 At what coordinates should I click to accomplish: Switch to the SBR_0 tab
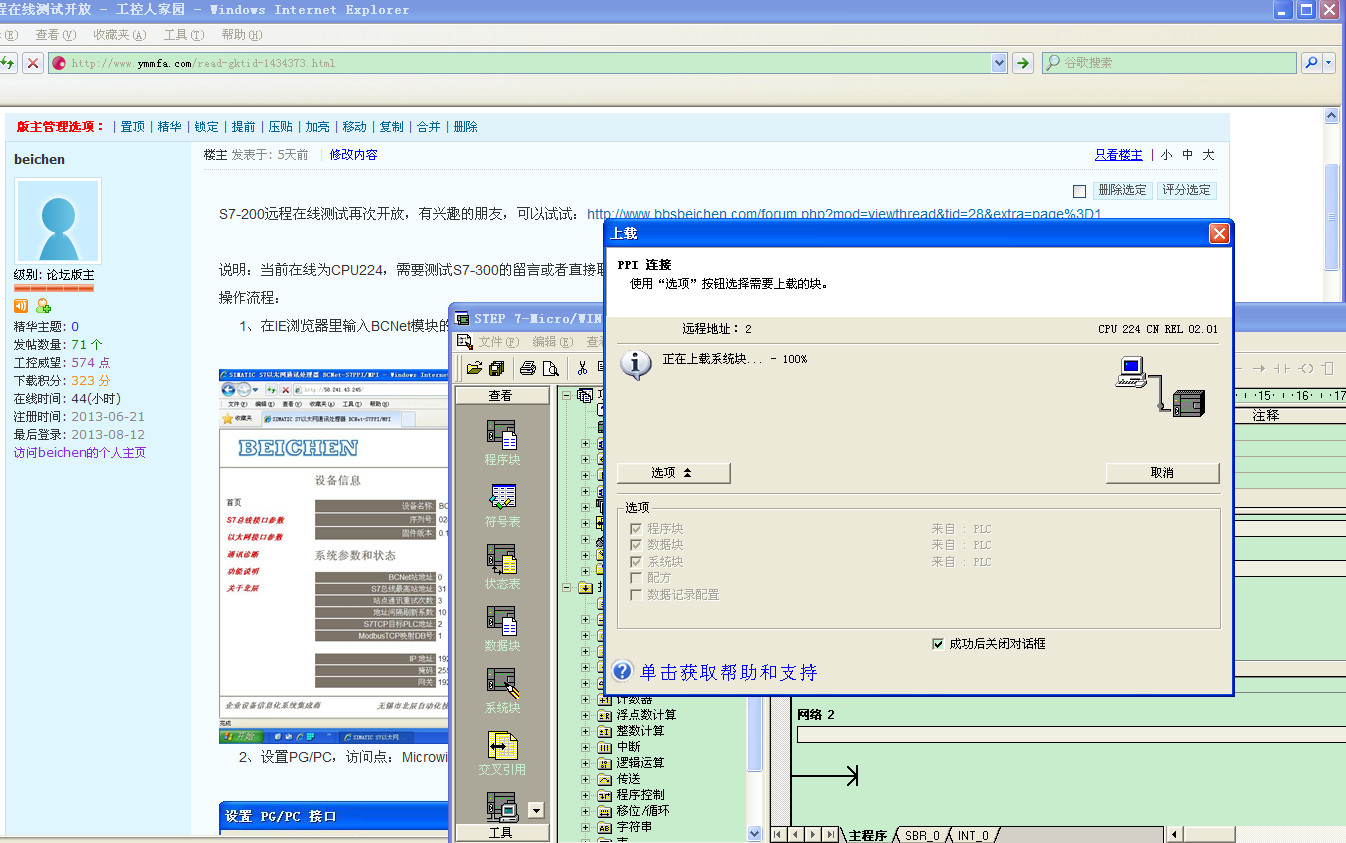coord(920,835)
